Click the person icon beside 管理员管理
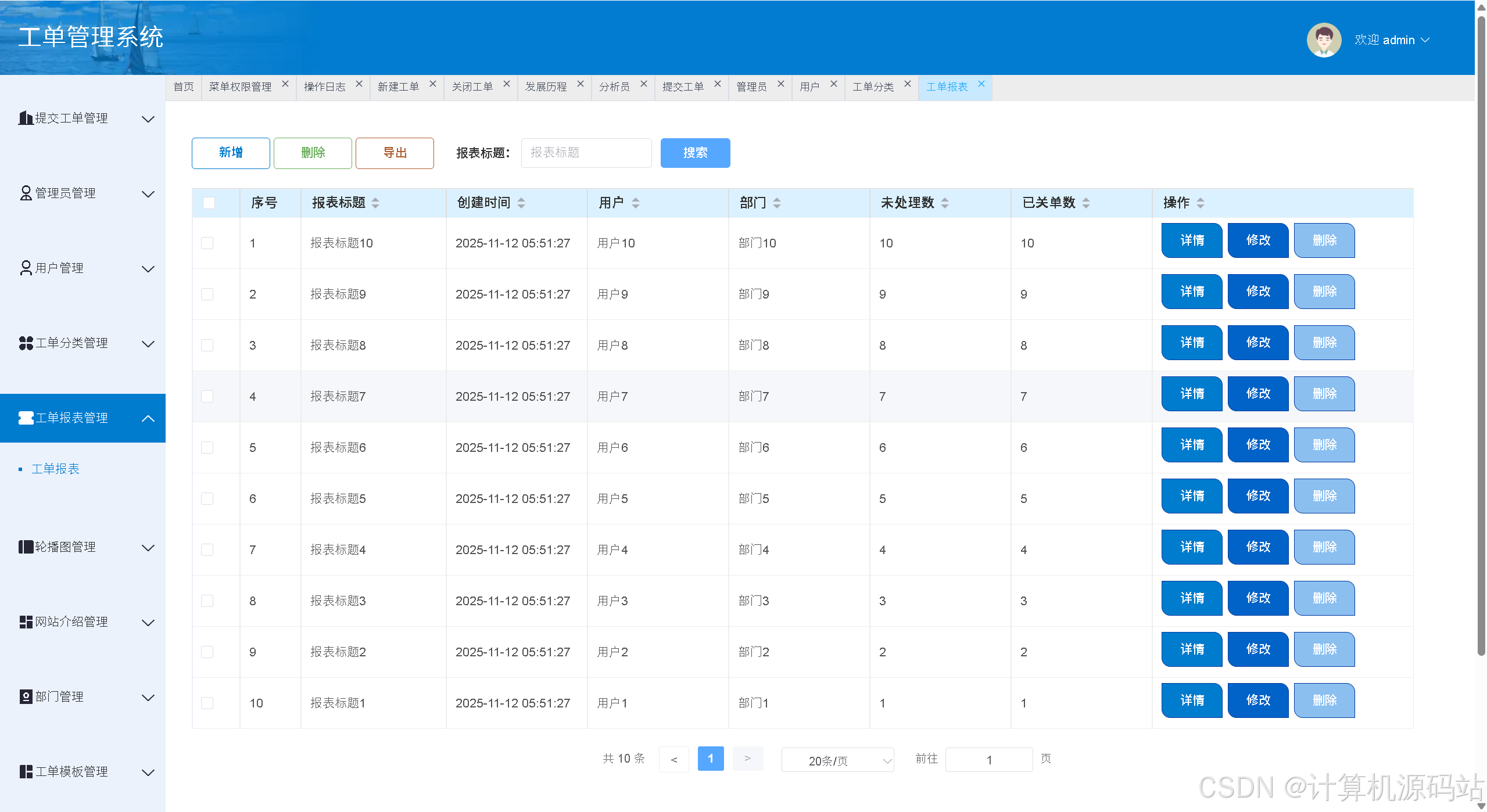Viewport: 1487px width, 812px height. pyautogui.click(x=26, y=193)
